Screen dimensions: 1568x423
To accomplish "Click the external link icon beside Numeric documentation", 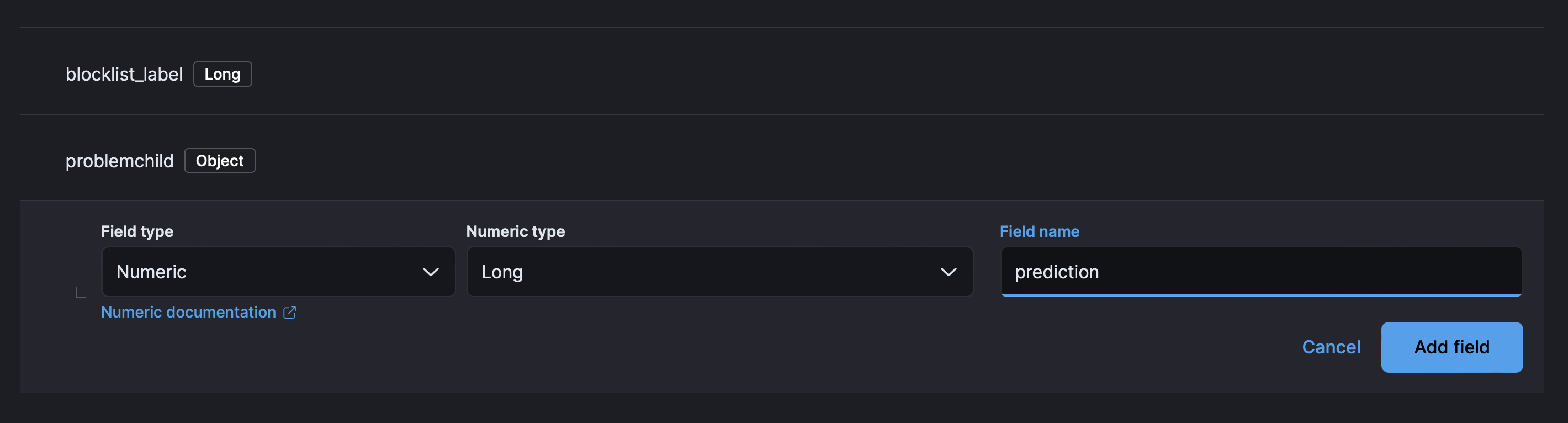I will tap(290, 312).
